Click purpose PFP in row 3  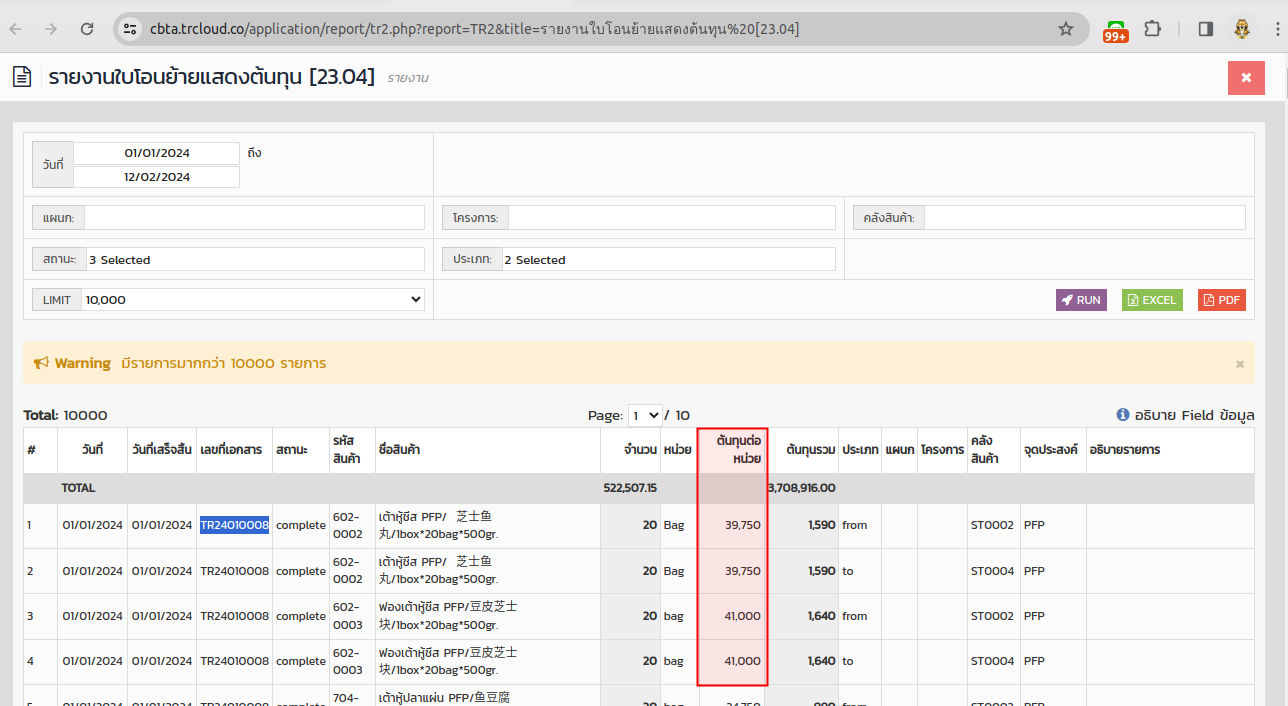(1034, 616)
